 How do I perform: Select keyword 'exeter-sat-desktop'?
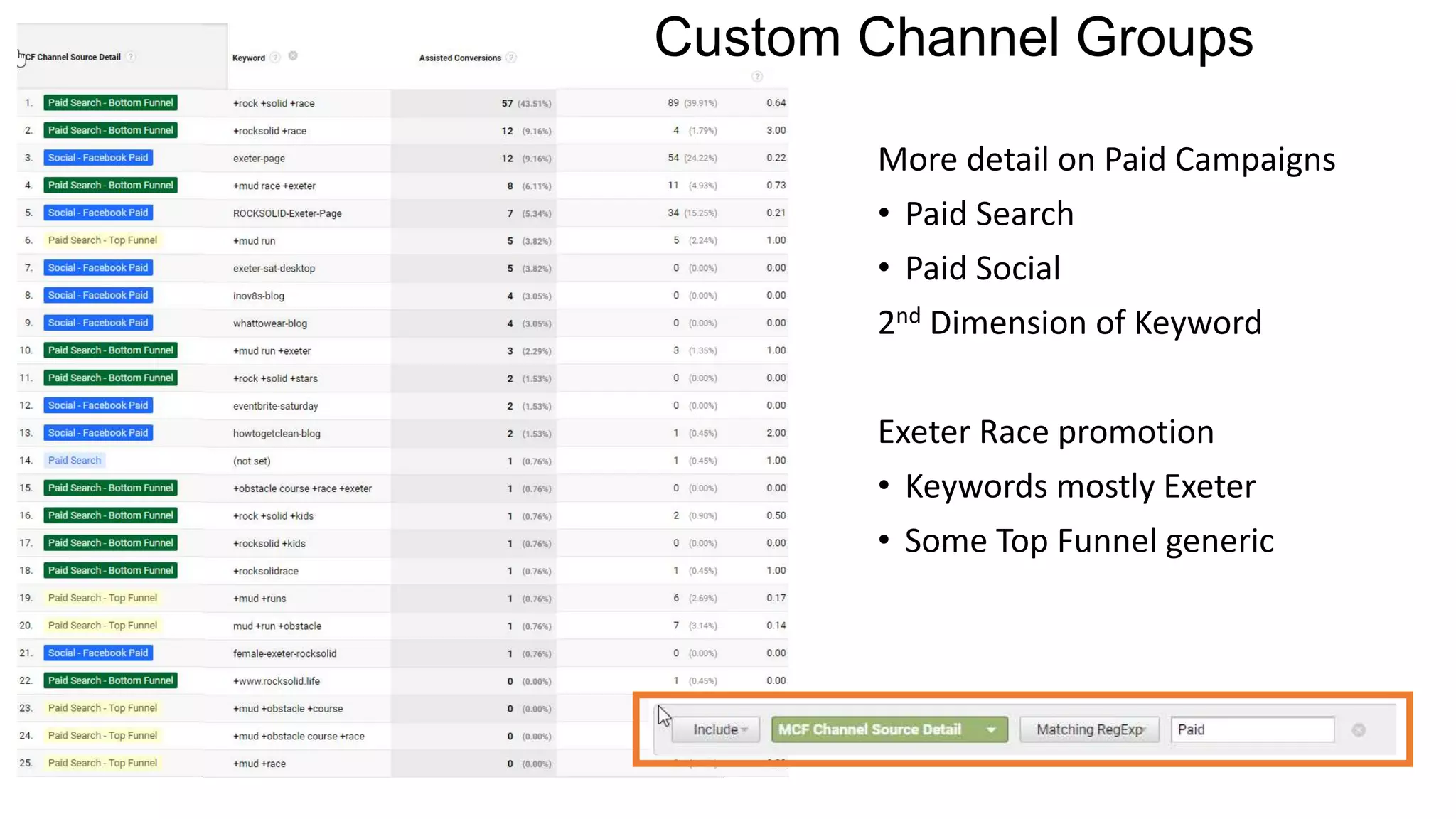tap(274, 269)
